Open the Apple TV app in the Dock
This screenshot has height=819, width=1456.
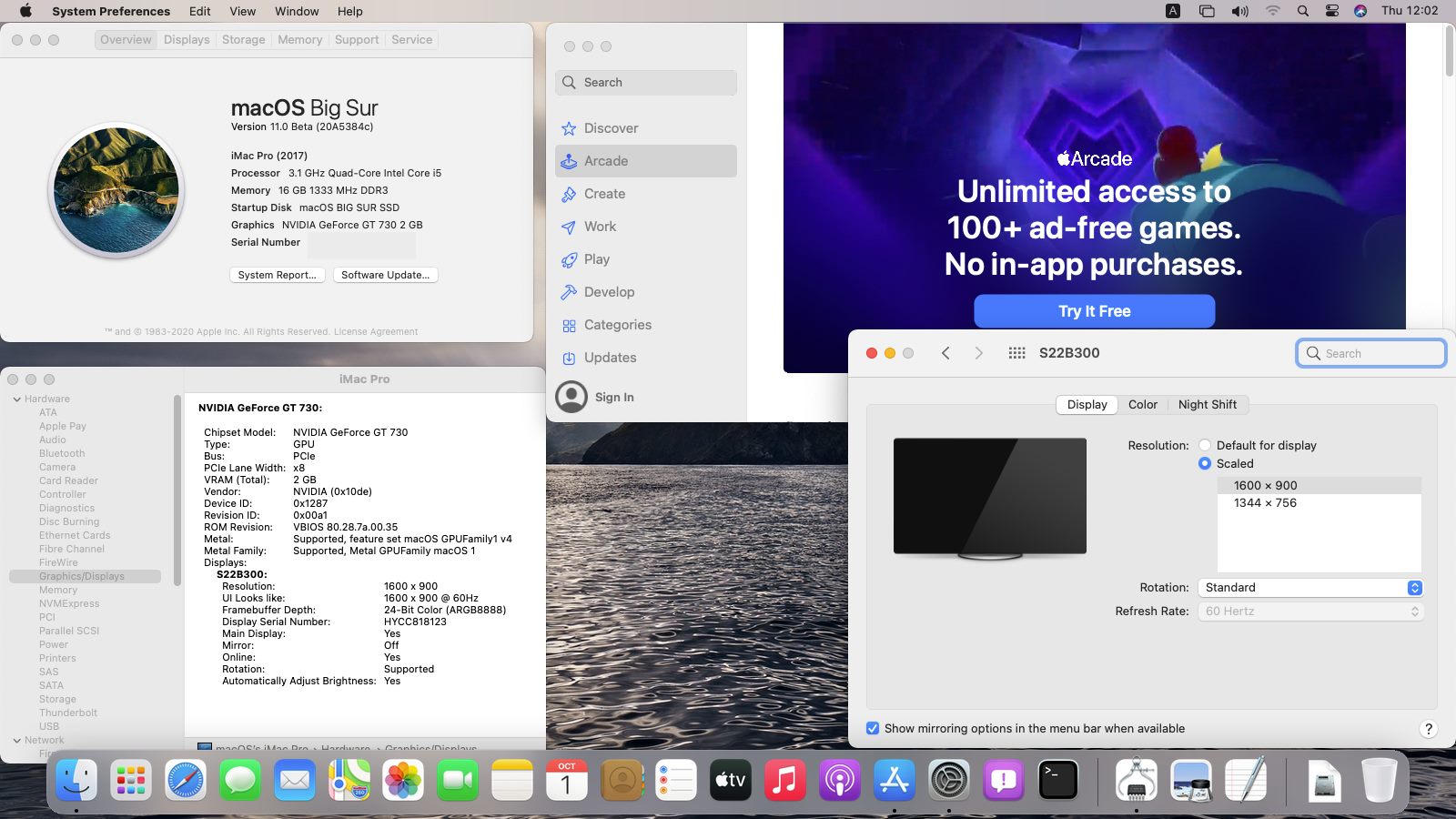coord(731,780)
